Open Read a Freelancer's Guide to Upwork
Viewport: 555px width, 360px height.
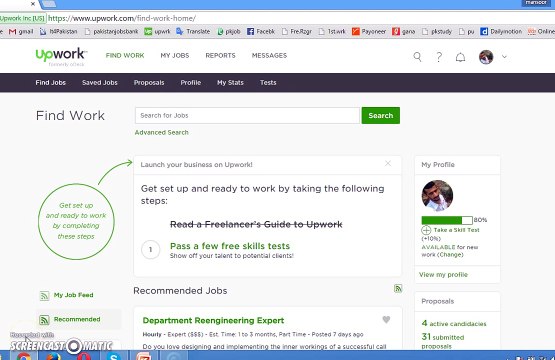(x=256, y=224)
